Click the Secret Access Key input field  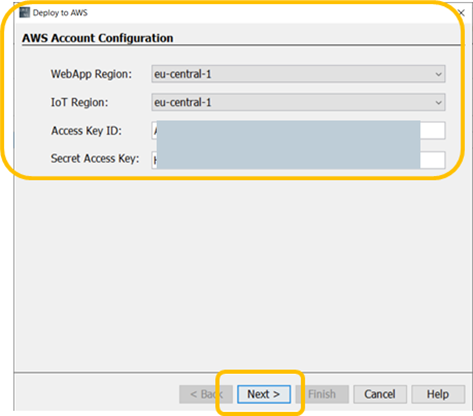(298, 160)
